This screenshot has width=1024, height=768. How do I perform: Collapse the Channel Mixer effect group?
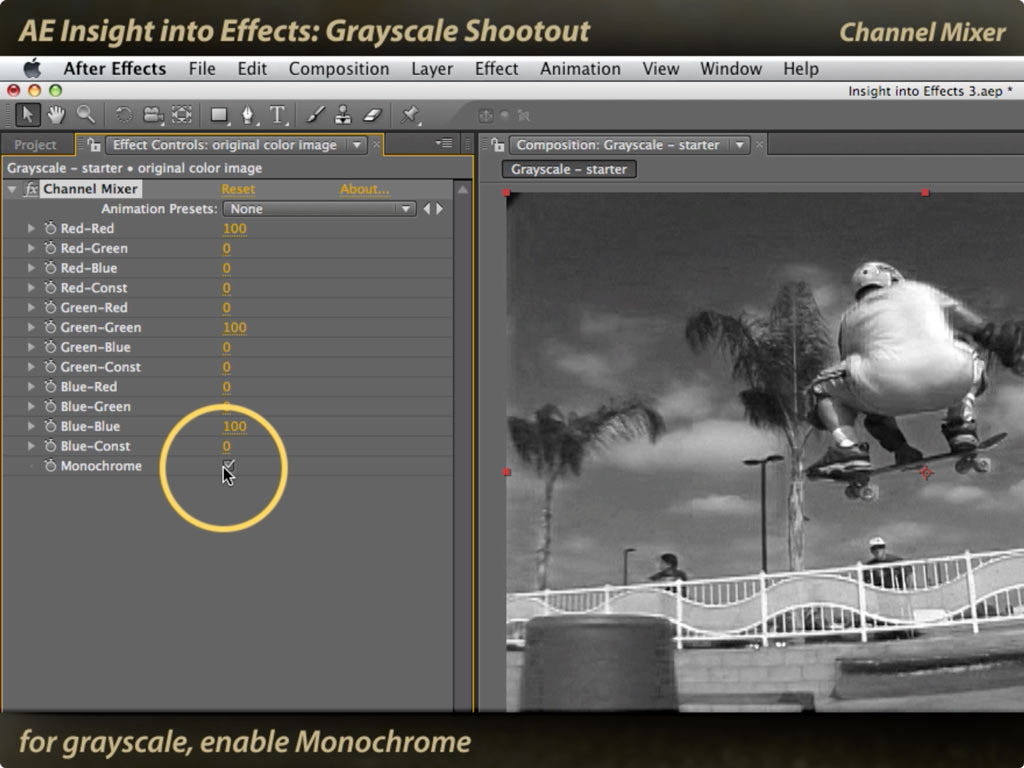[12, 189]
